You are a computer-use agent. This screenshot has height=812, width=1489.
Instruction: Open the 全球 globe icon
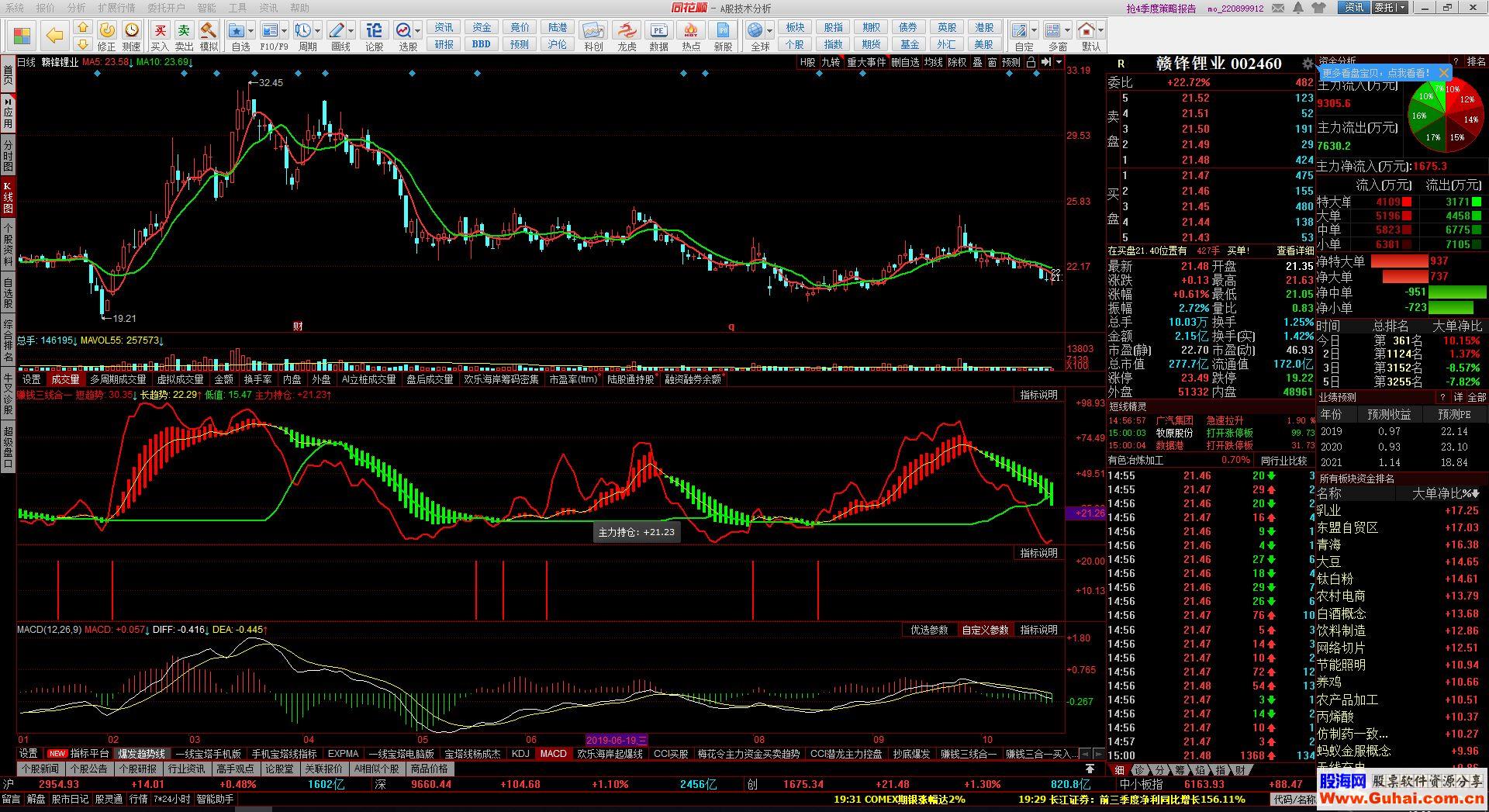[755, 30]
